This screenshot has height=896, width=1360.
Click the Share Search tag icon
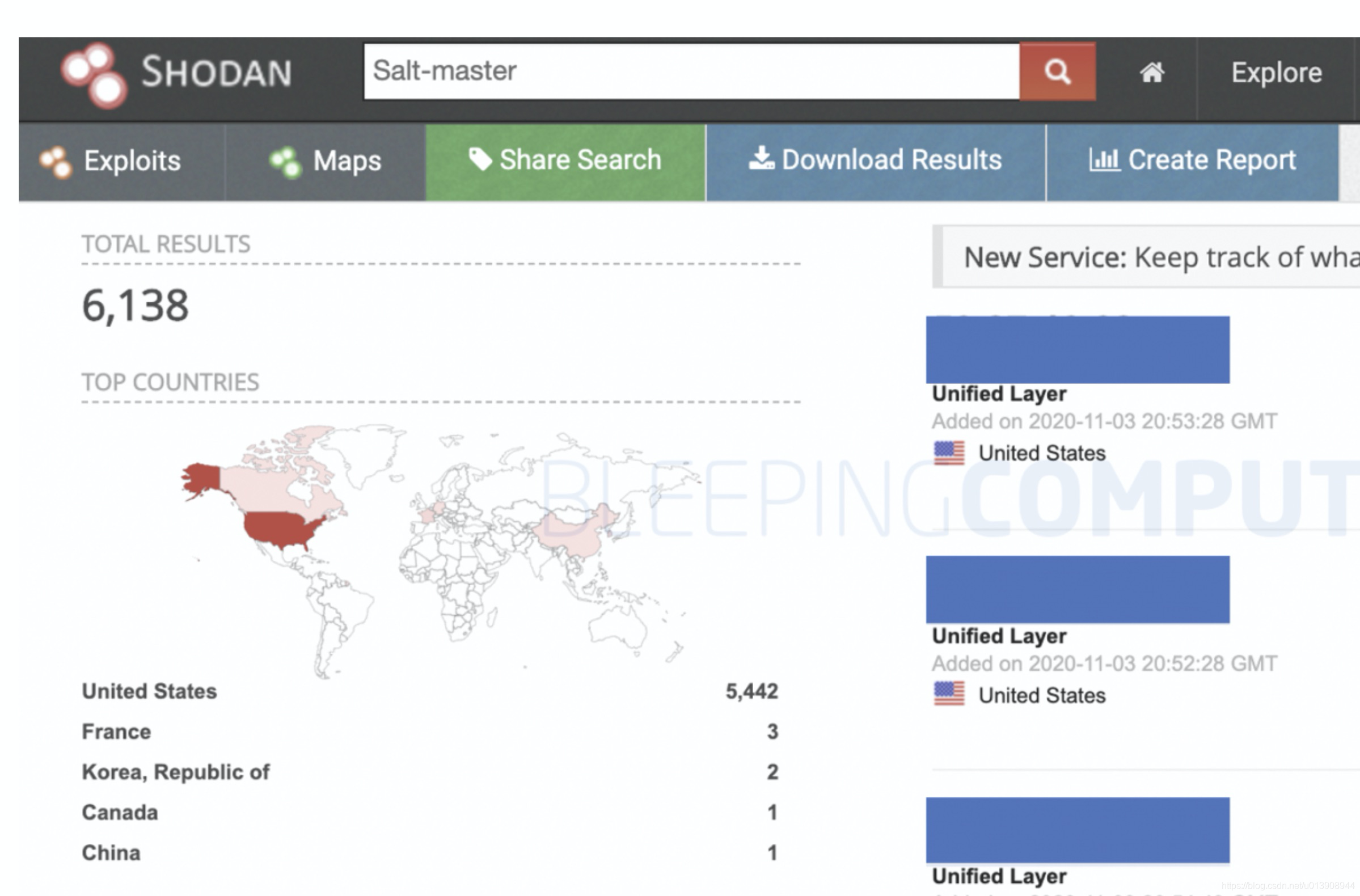(480, 159)
